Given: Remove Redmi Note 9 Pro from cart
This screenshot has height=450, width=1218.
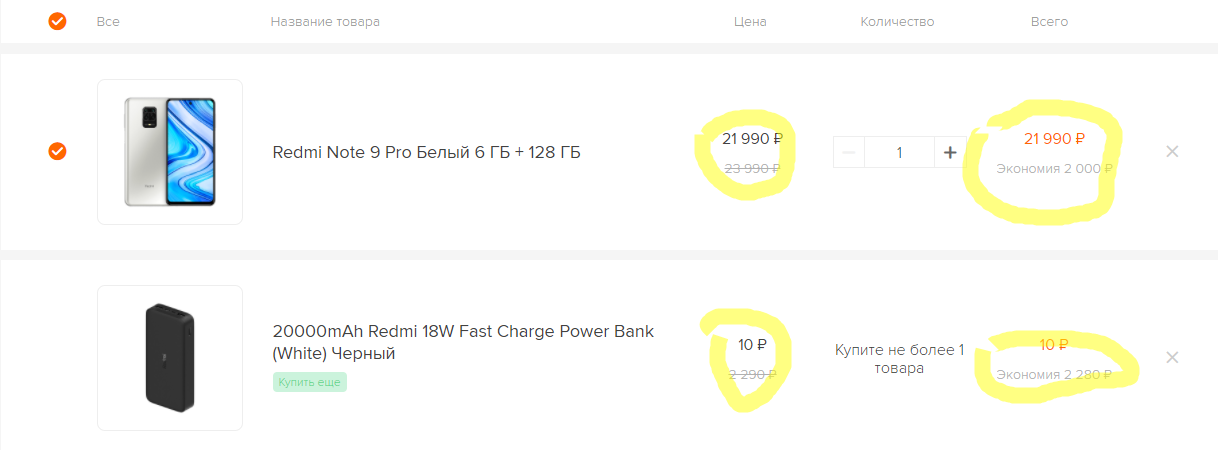Looking at the screenshot, I should coord(1172,152).
